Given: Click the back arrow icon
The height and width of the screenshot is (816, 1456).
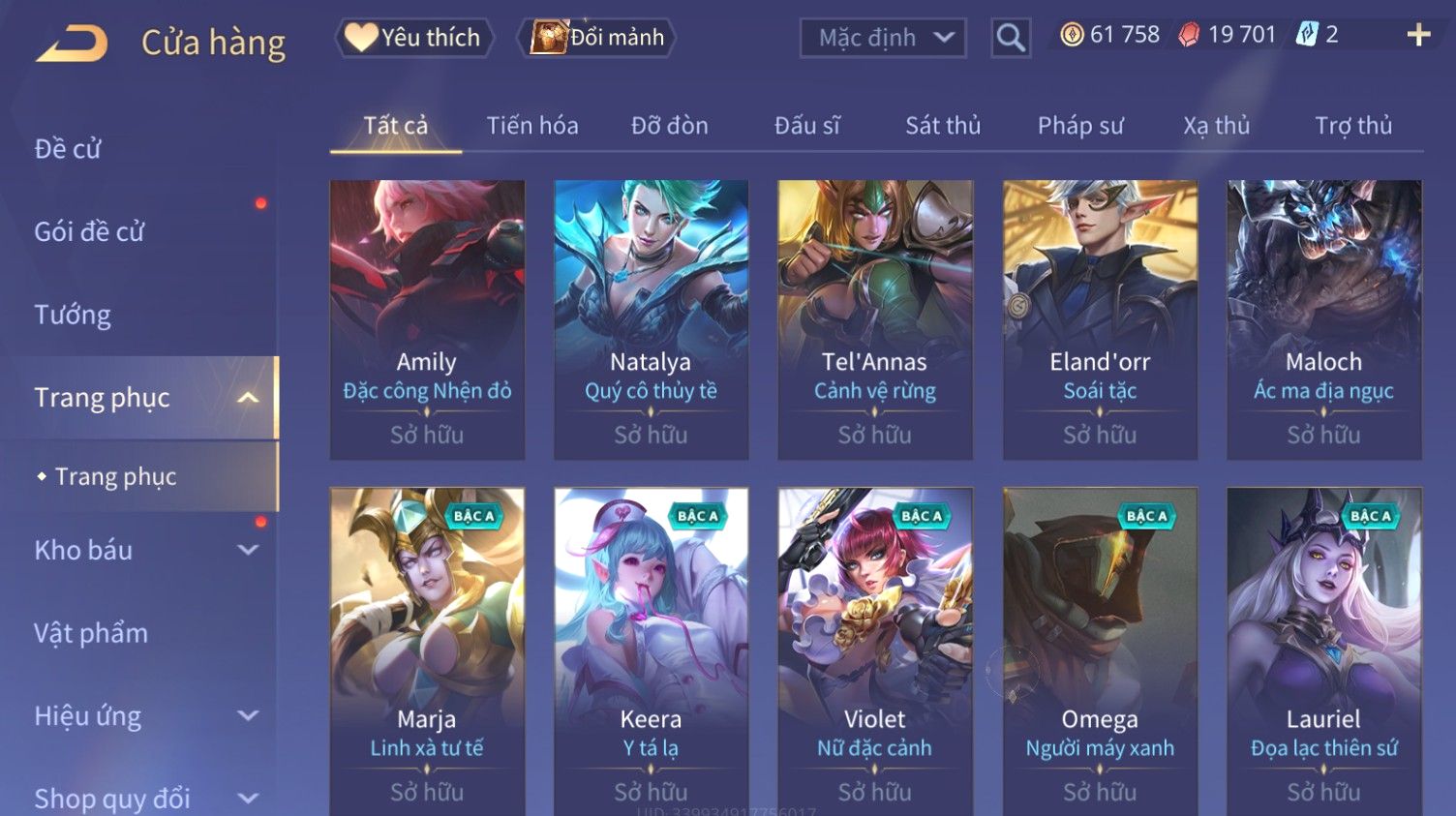Looking at the screenshot, I should coord(72,44).
